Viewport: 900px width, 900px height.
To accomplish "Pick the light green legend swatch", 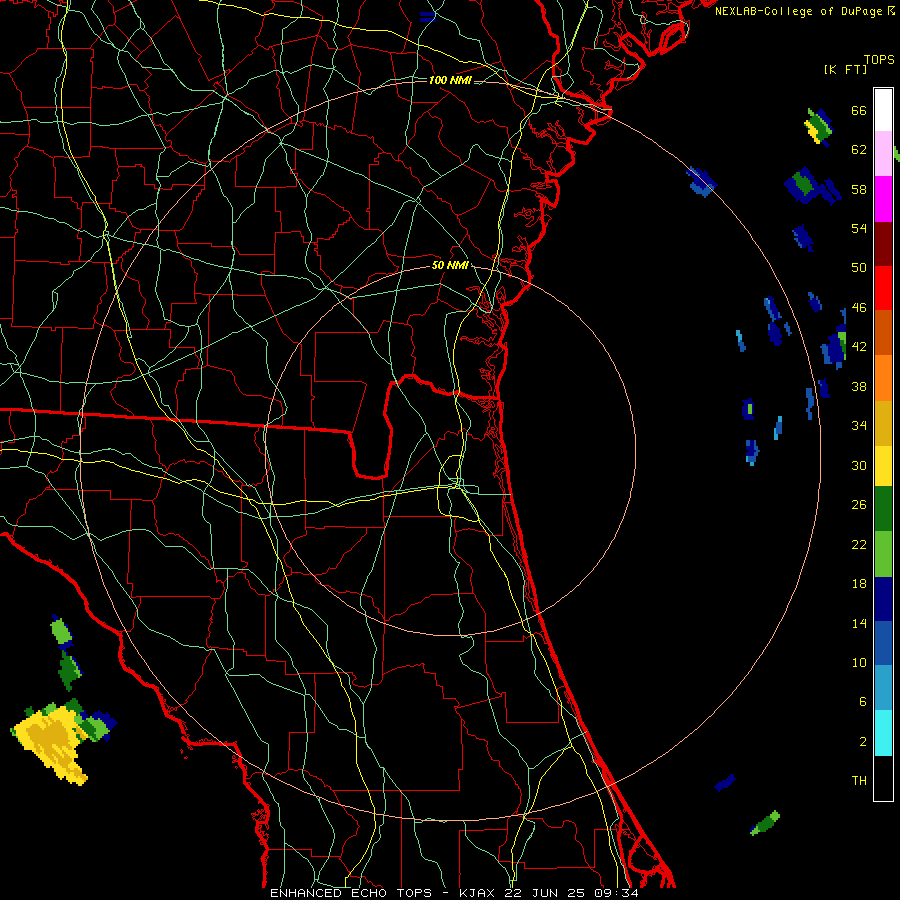I will click(x=883, y=553).
